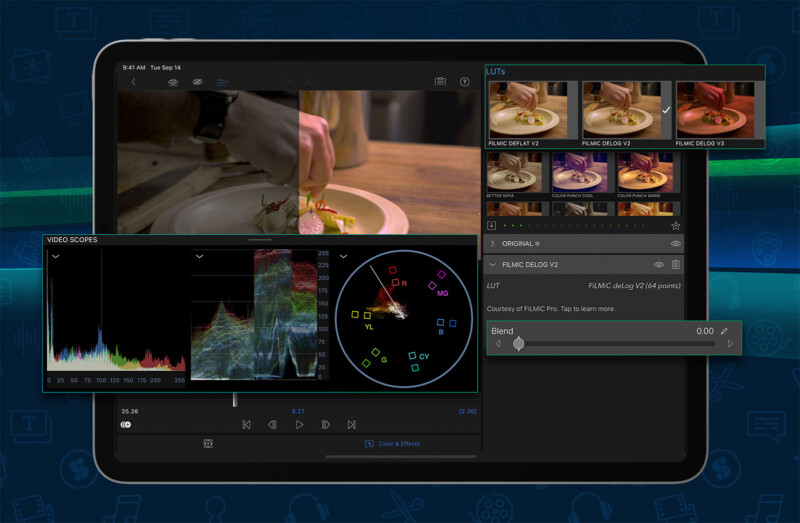The height and width of the screenshot is (523, 800).
Task: Jump to clip start
Action: click(x=246, y=425)
